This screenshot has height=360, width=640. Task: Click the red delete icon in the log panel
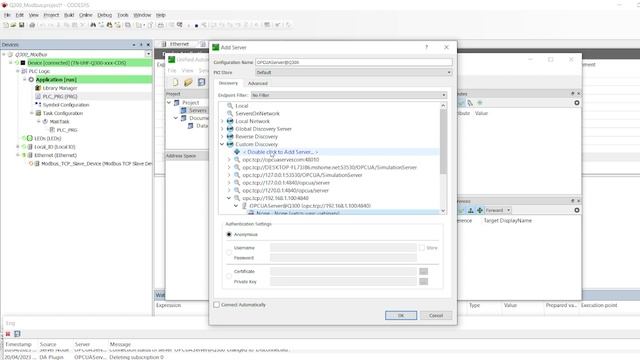click(x=8, y=334)
